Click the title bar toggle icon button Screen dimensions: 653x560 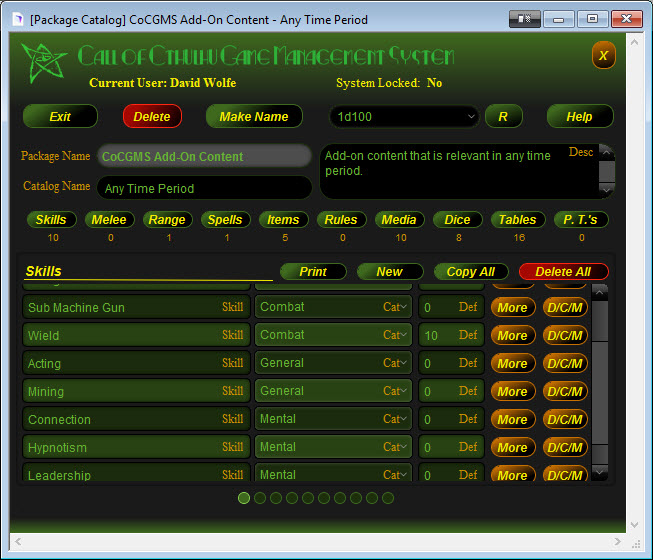click(x=525, y=19)
